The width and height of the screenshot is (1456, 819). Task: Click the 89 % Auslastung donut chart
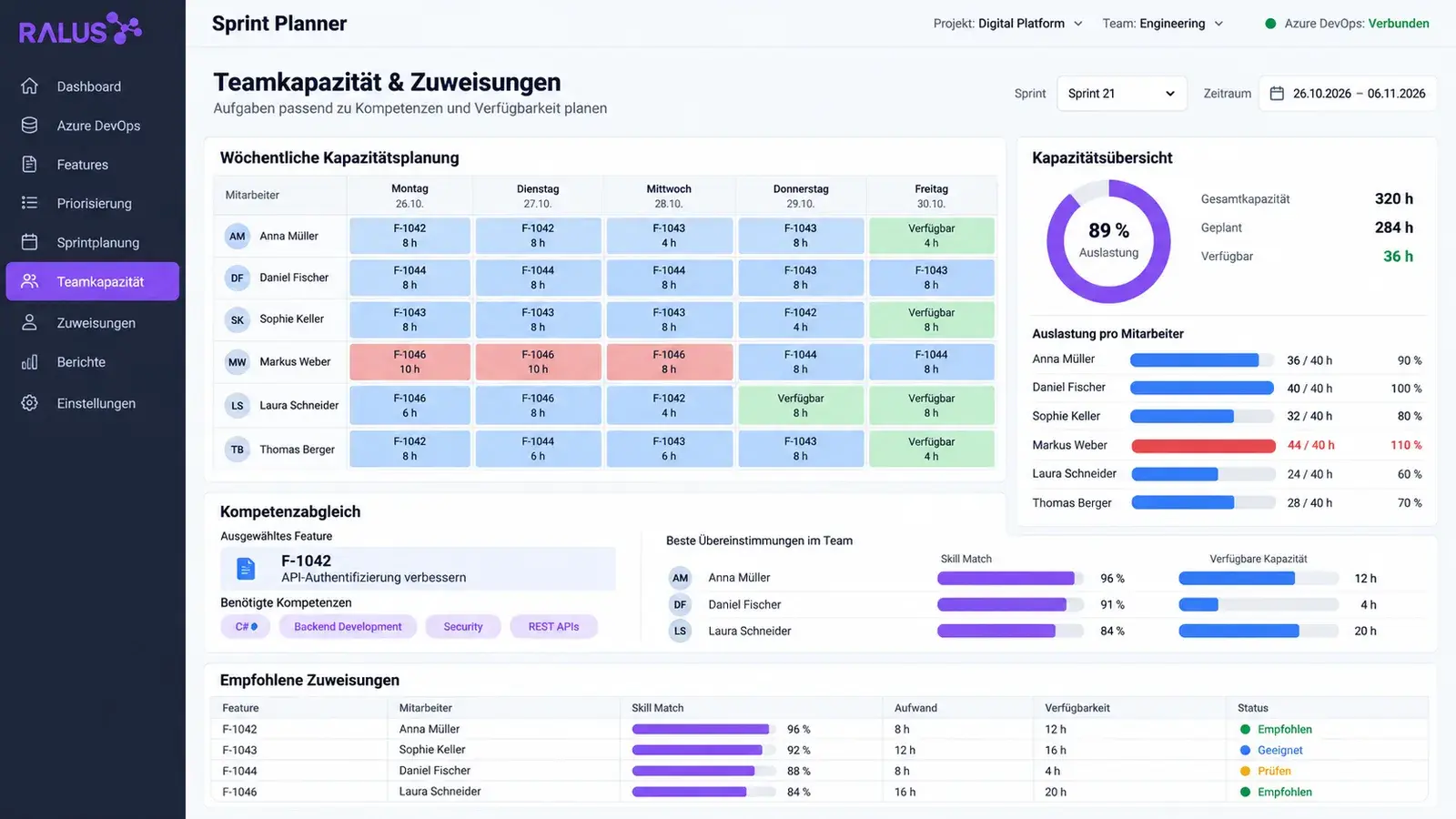(1108, 241)
